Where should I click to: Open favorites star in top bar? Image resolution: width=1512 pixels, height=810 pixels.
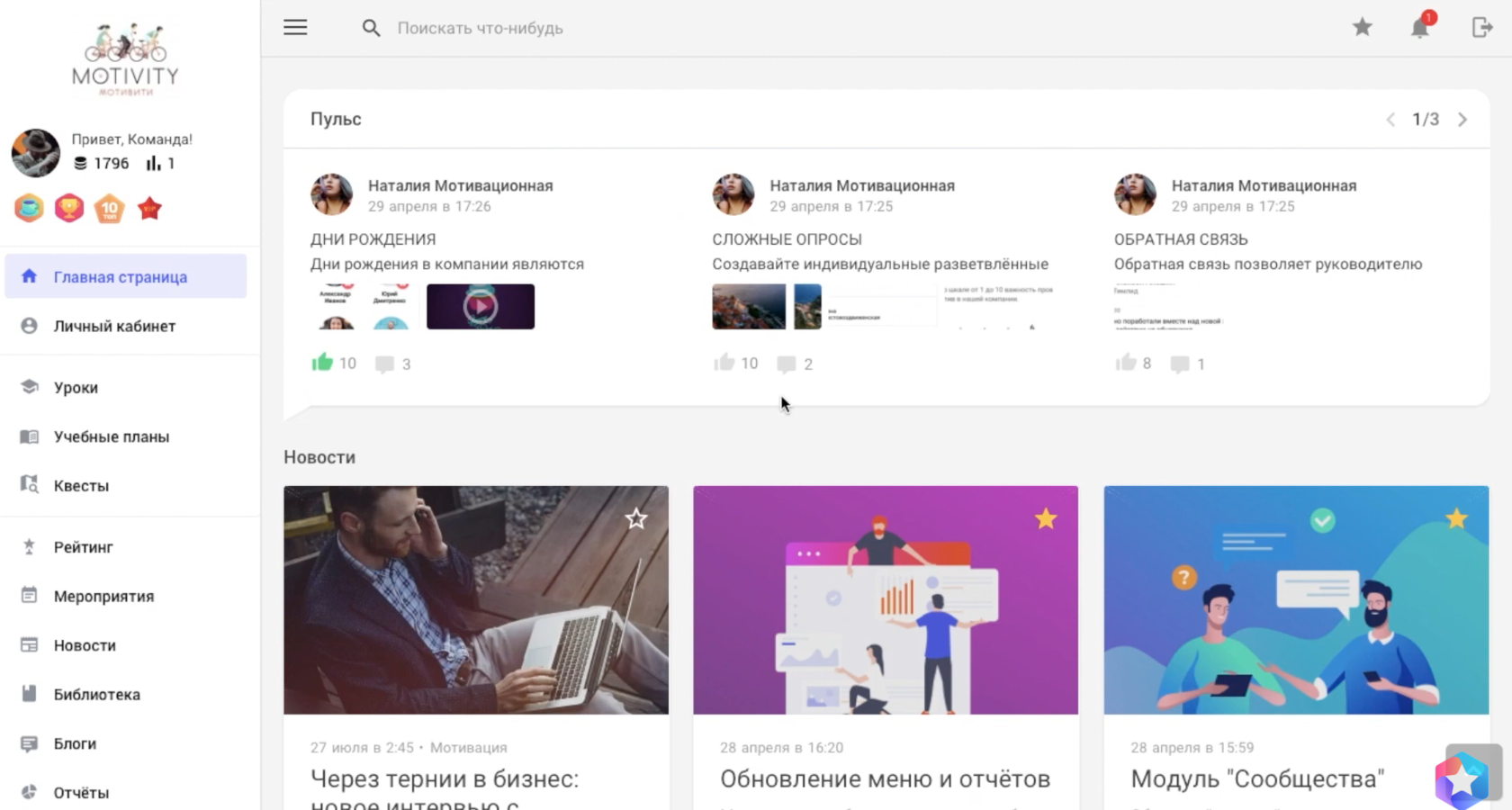(1362, 28)
